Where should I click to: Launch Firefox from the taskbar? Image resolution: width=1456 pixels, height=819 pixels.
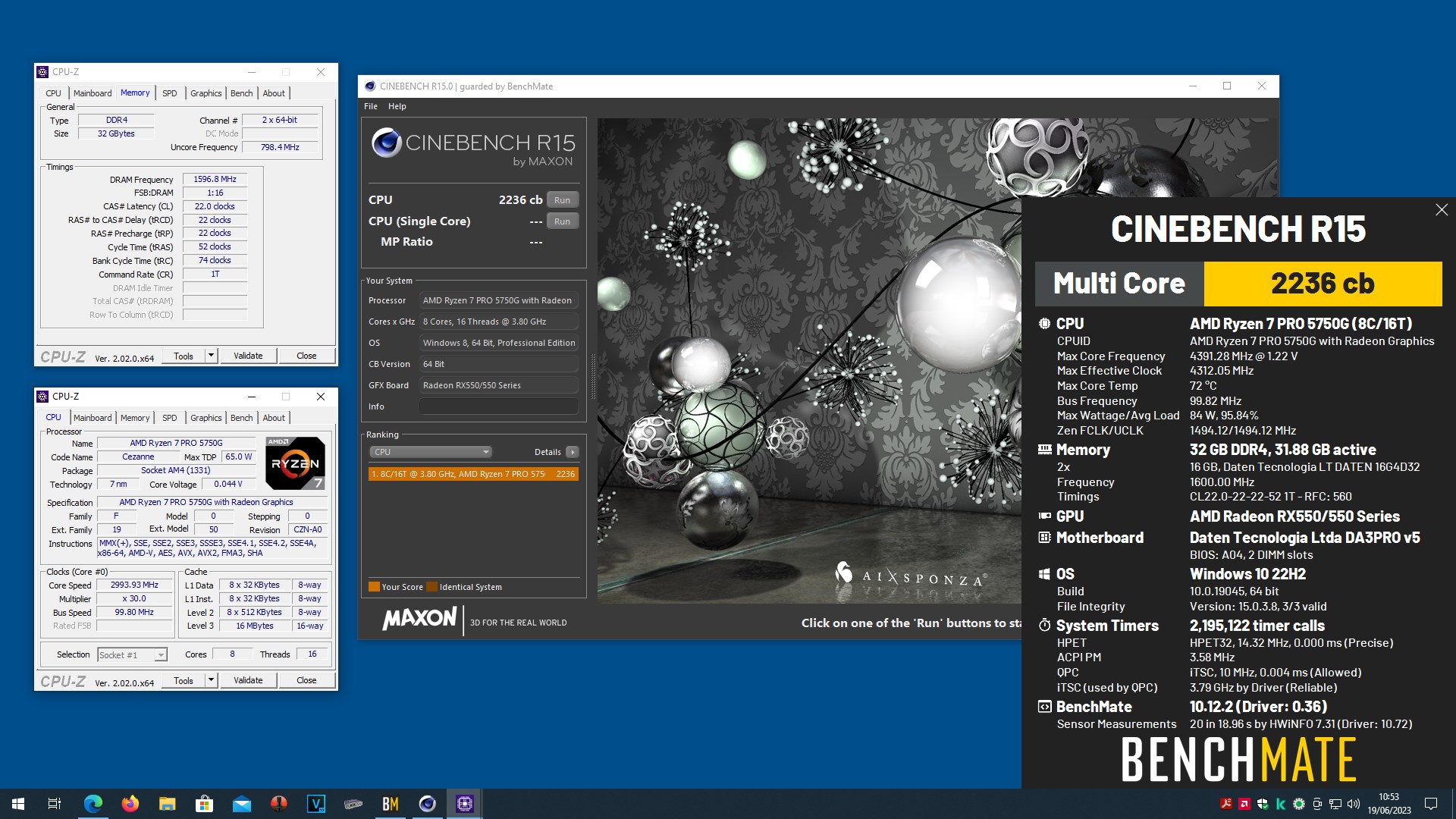130,804
